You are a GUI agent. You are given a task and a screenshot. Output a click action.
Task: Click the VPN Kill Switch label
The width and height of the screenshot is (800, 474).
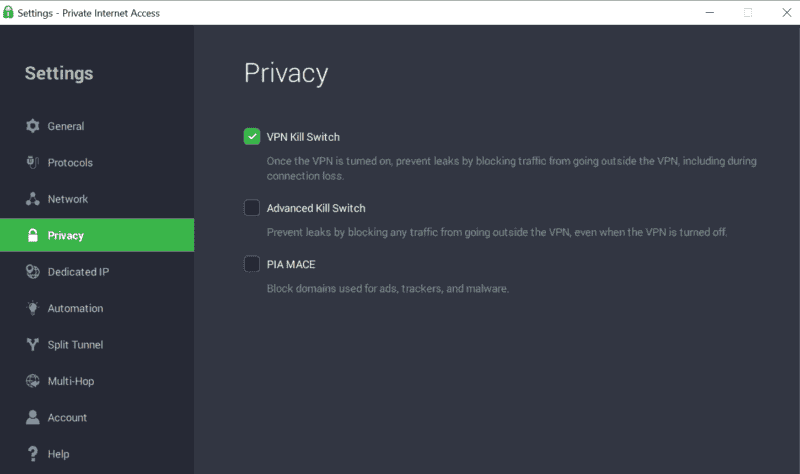coord(303,137)
